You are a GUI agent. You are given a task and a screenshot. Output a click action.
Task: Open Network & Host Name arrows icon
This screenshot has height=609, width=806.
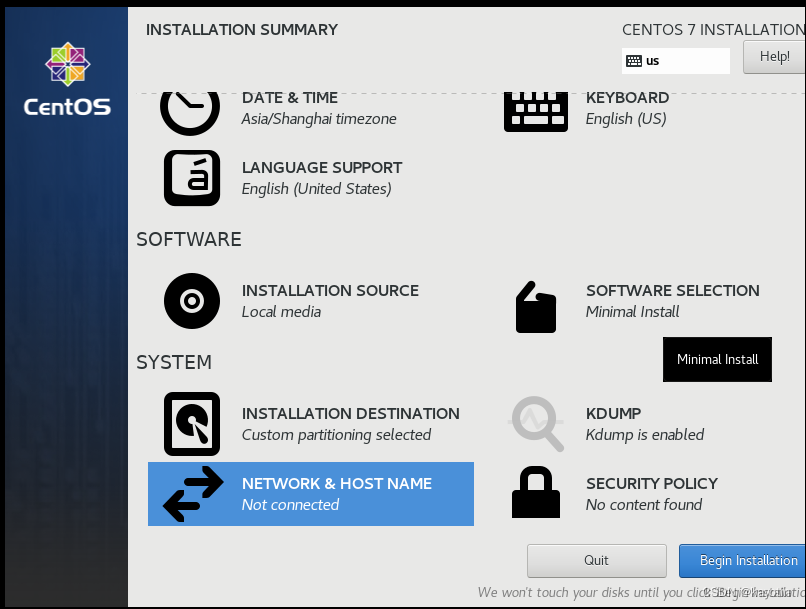point(193,494)
